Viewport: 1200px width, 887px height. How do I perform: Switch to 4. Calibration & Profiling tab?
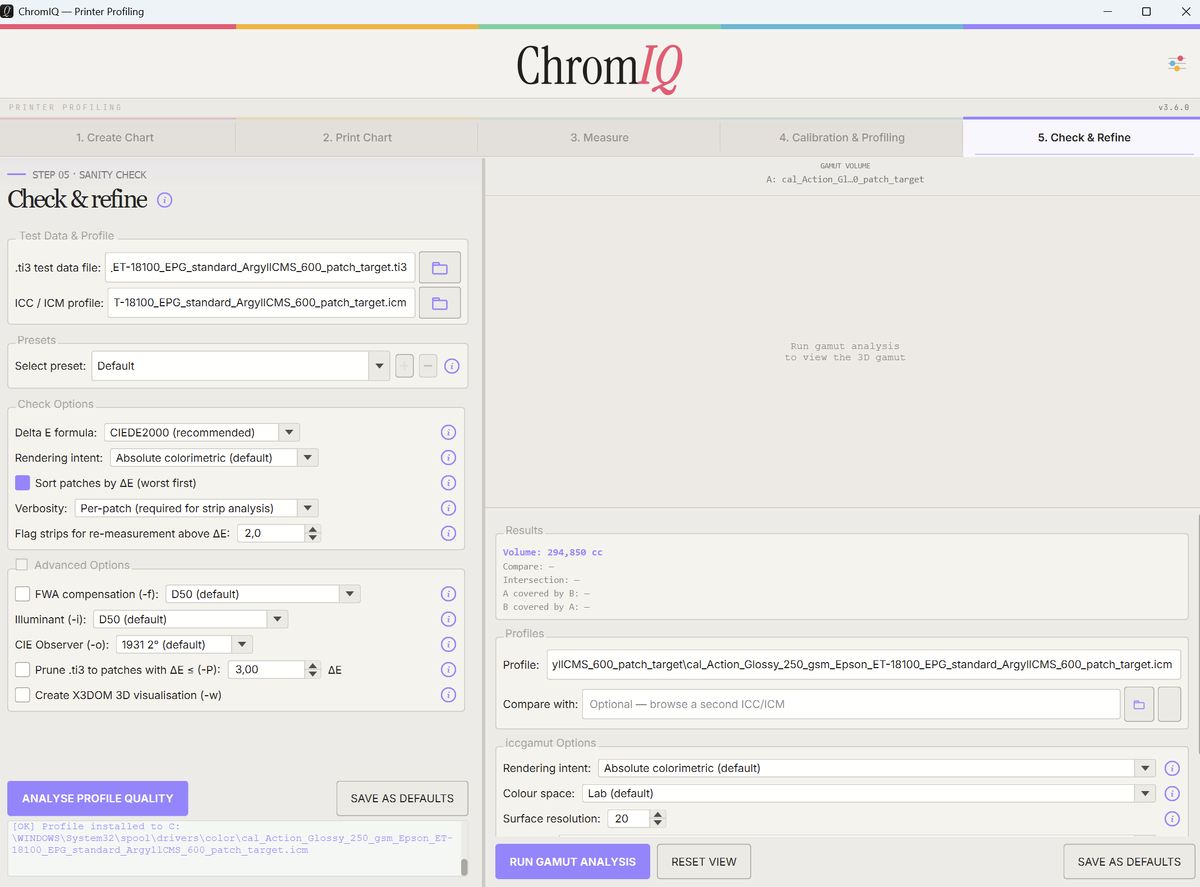[x=841, y=137]
